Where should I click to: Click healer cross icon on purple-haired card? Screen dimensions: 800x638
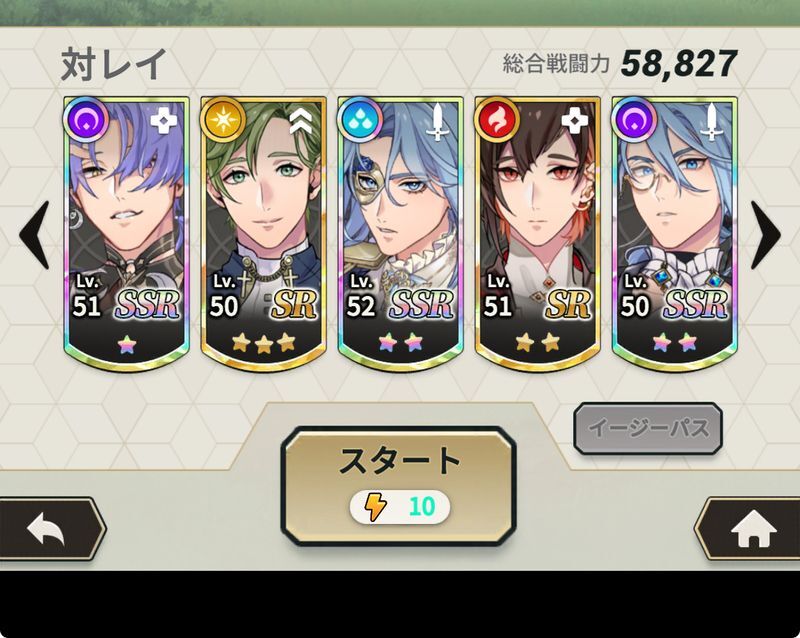(x=163, y=121)
